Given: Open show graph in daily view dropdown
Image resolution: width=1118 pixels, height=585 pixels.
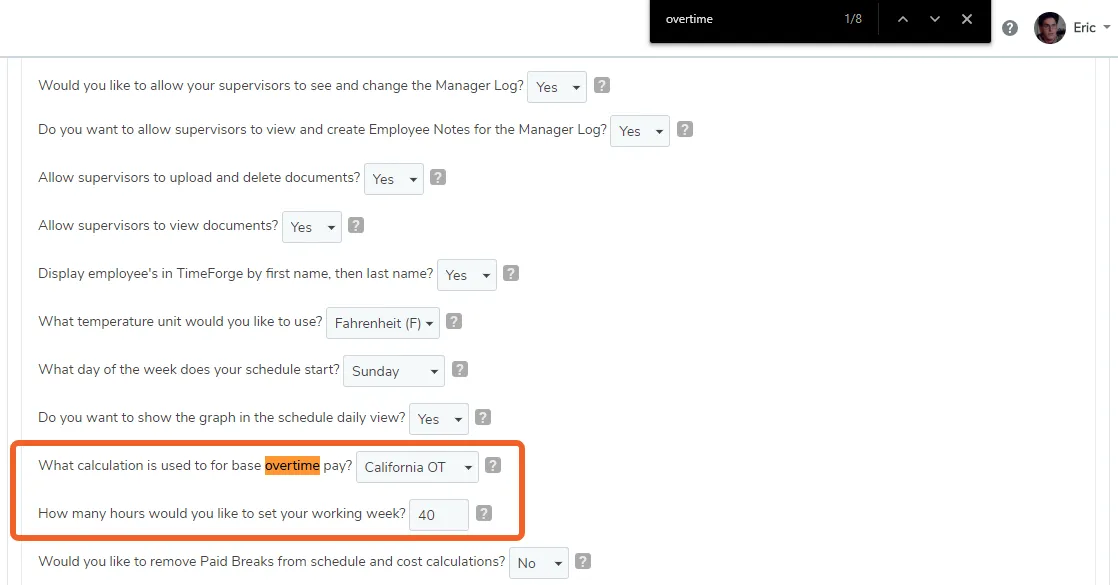Looking at the screenshot, I should pos(439,419).
